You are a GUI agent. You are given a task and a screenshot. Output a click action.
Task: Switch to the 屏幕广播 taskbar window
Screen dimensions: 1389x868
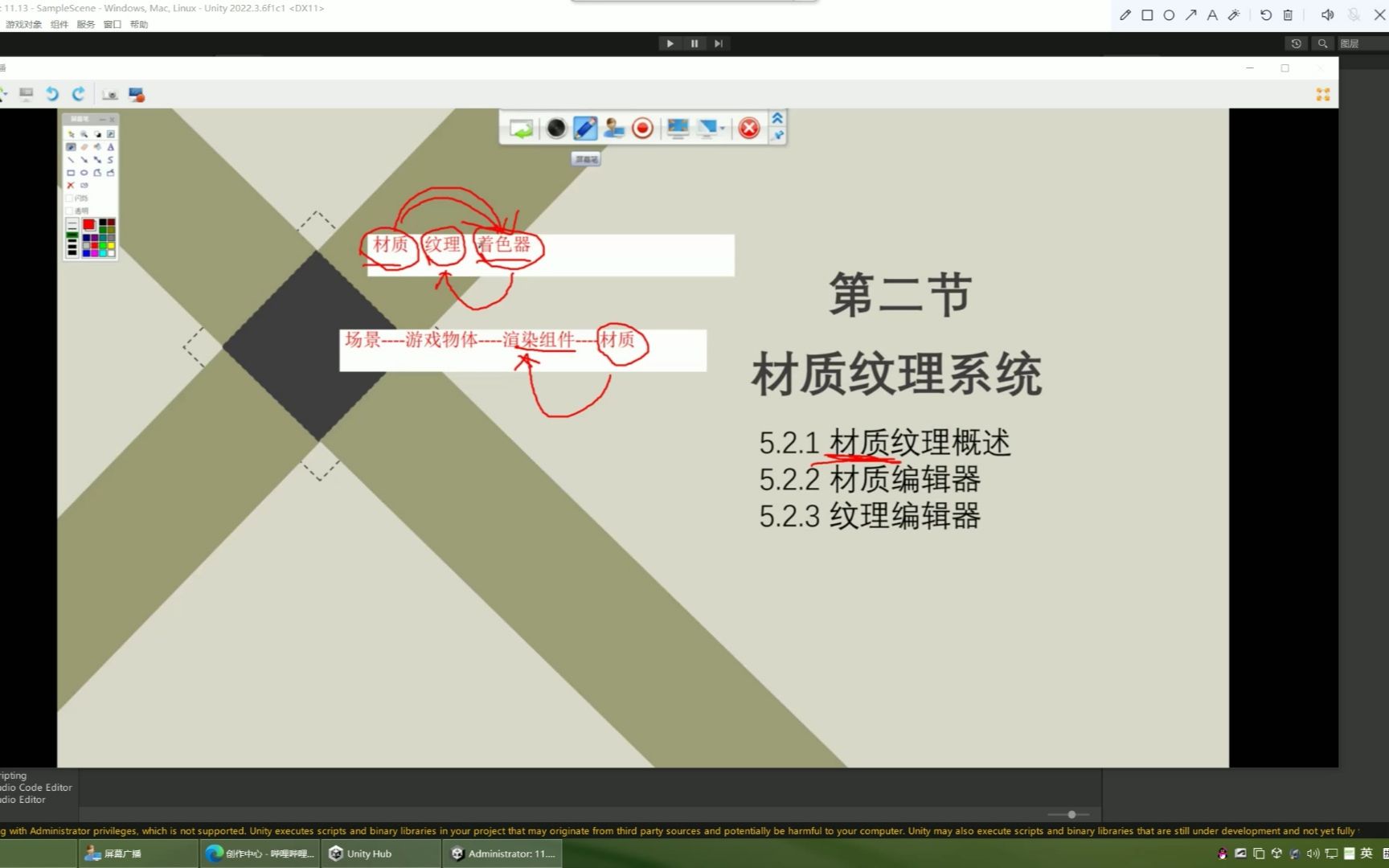138,854
